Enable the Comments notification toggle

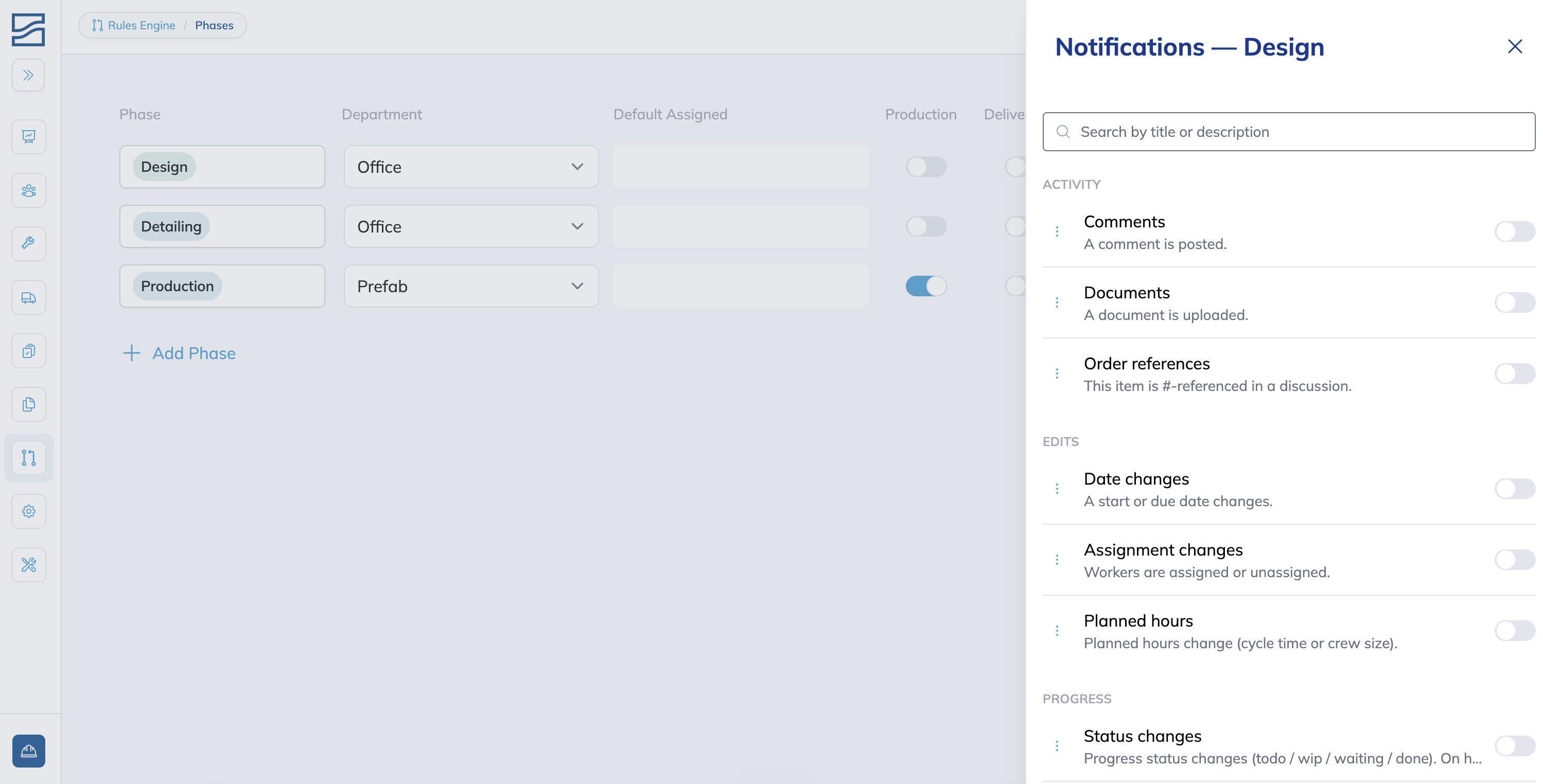click(1514, 232)
